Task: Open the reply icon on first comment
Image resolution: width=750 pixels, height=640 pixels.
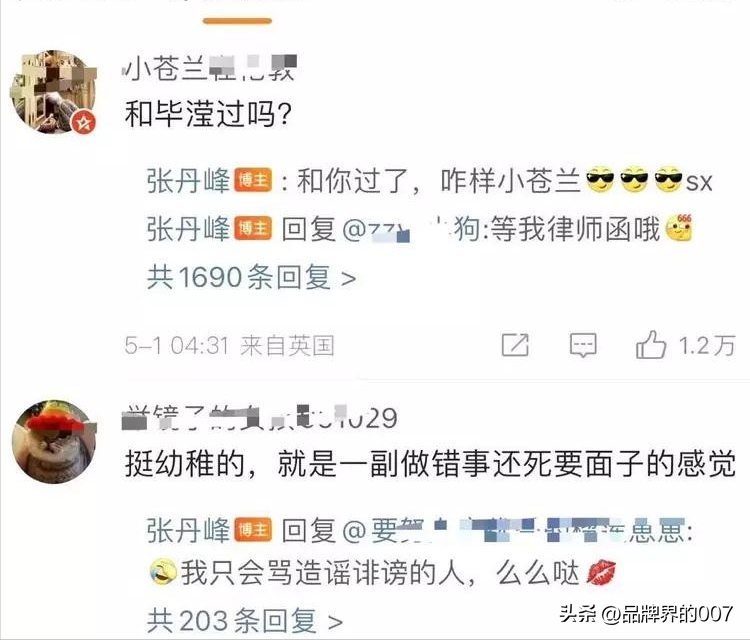Action: click(x=583, y=345)
